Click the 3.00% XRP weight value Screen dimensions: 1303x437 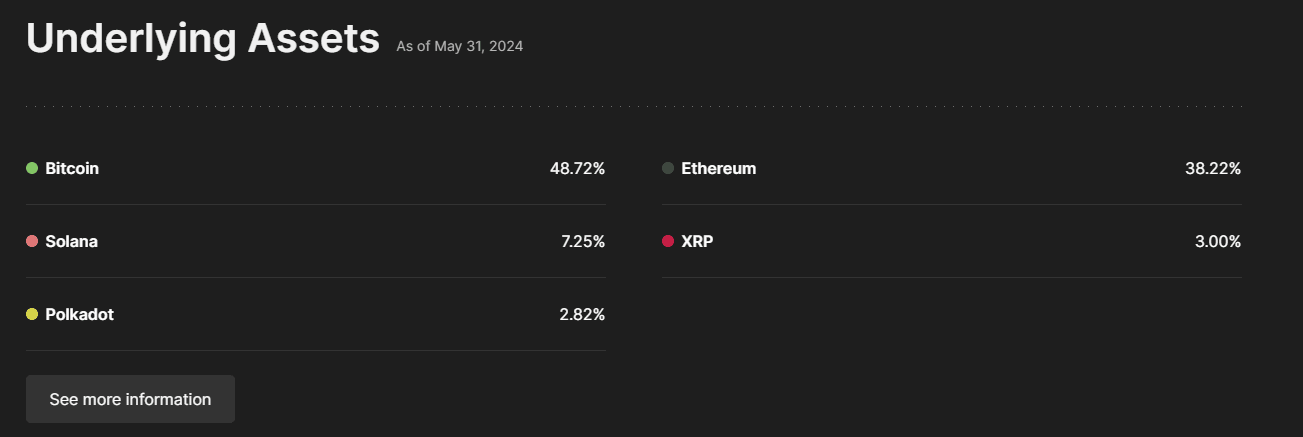click(x=1217, y=241)
